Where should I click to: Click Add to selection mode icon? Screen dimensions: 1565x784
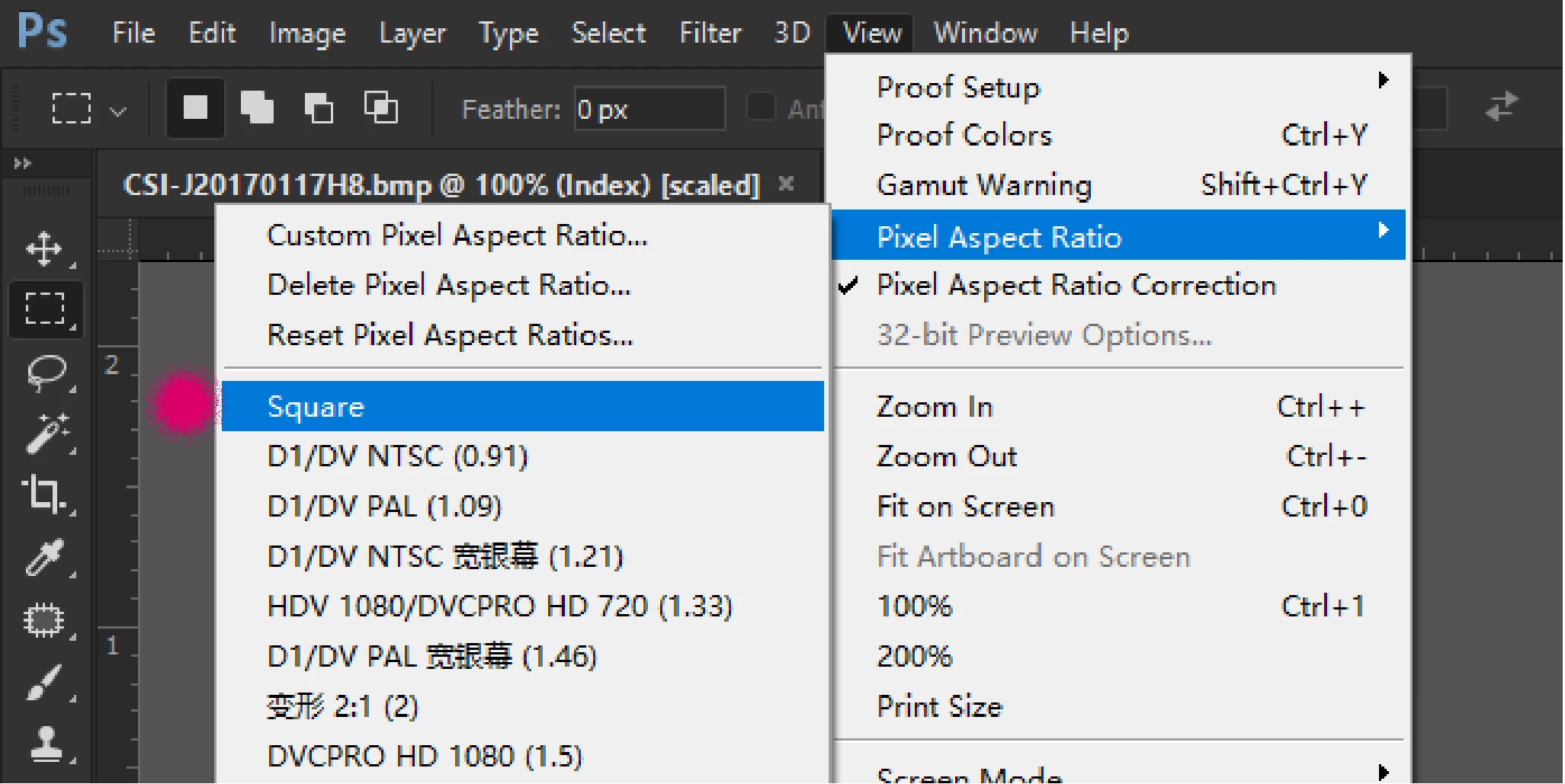[x=257, y=108]
